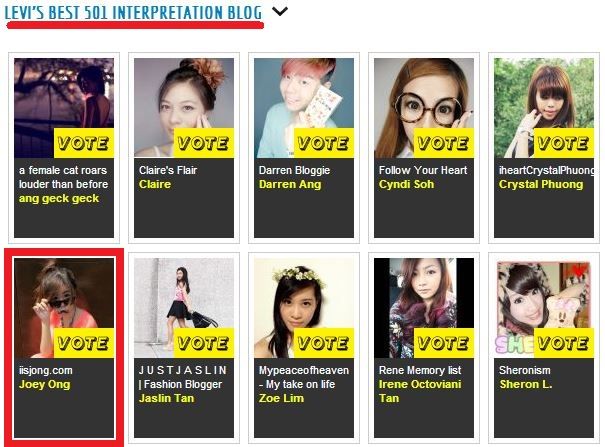This screenshot has height=447, width=605.
Task: Vote for Mypeaceofheaven by Zoe Lim
Action: (324, 343)
